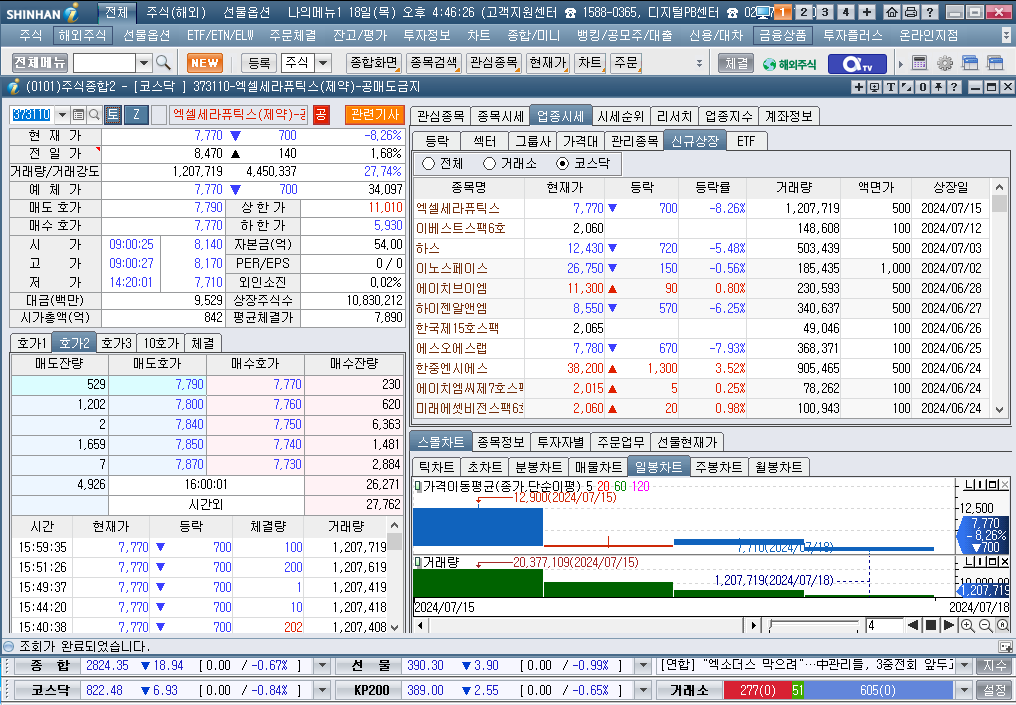Click the Z button next to stock code

(x=136, y=115)
